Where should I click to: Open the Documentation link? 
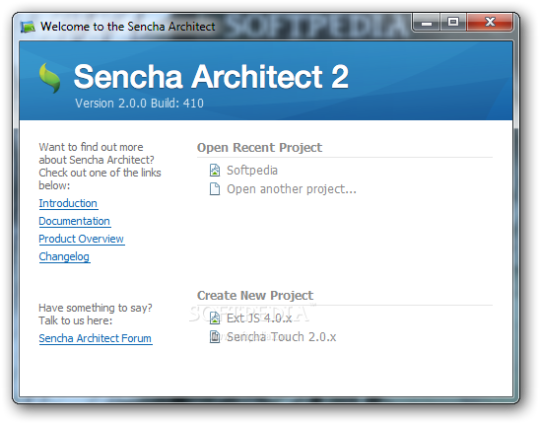click(74, 221)
